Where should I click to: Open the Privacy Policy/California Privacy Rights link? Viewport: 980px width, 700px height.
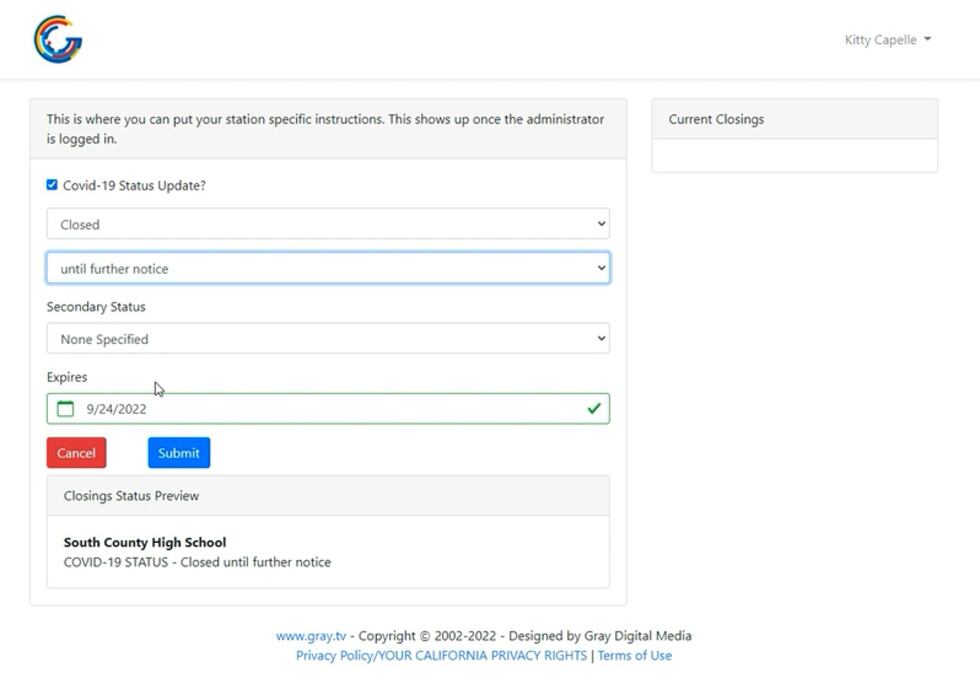441,656
